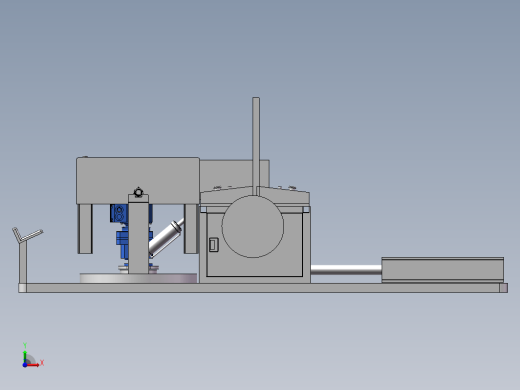
Task: Select the flat round turntable disc
Action: tap(138, 278)
